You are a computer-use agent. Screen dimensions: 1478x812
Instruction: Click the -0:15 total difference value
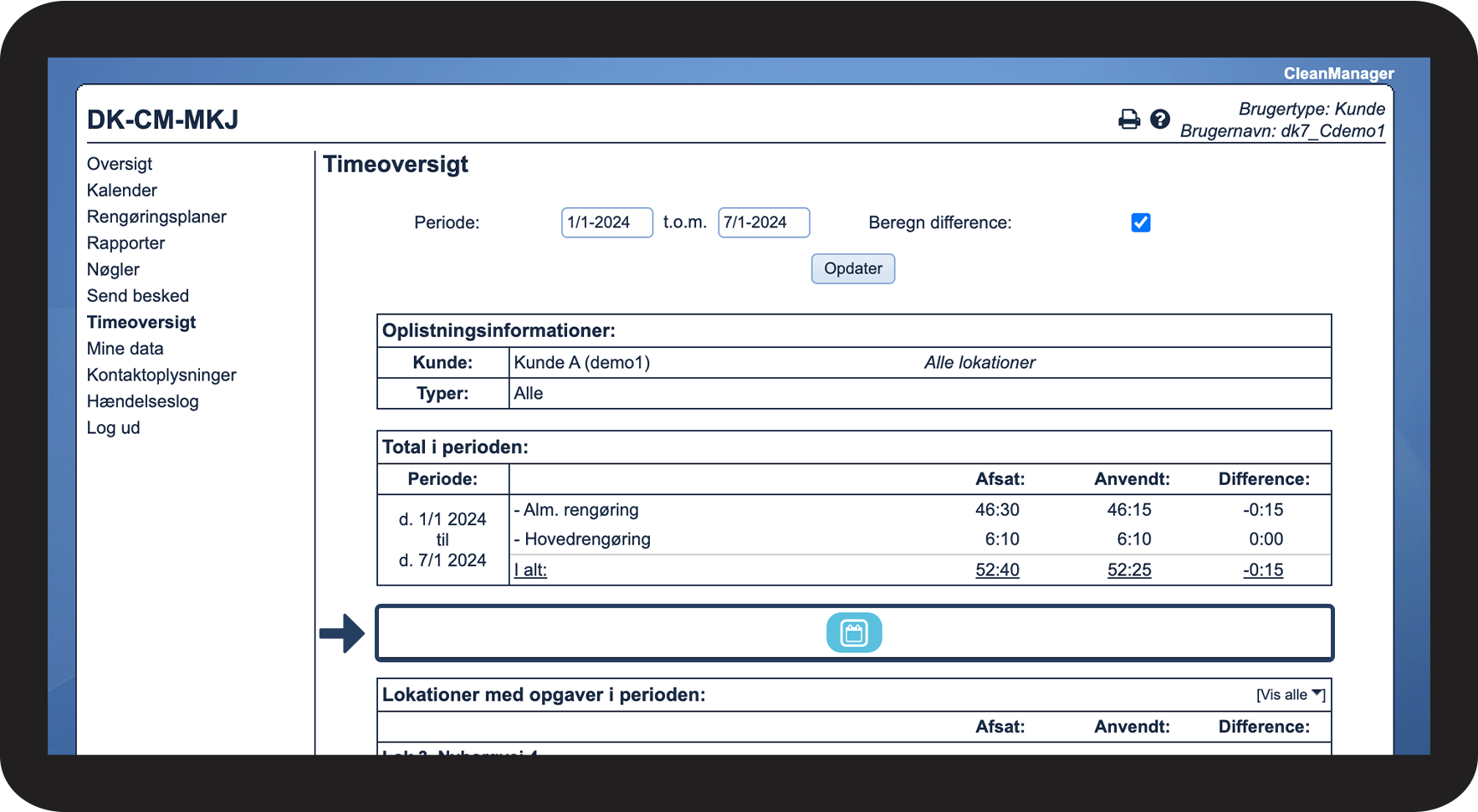click(x=1263, y=569)
